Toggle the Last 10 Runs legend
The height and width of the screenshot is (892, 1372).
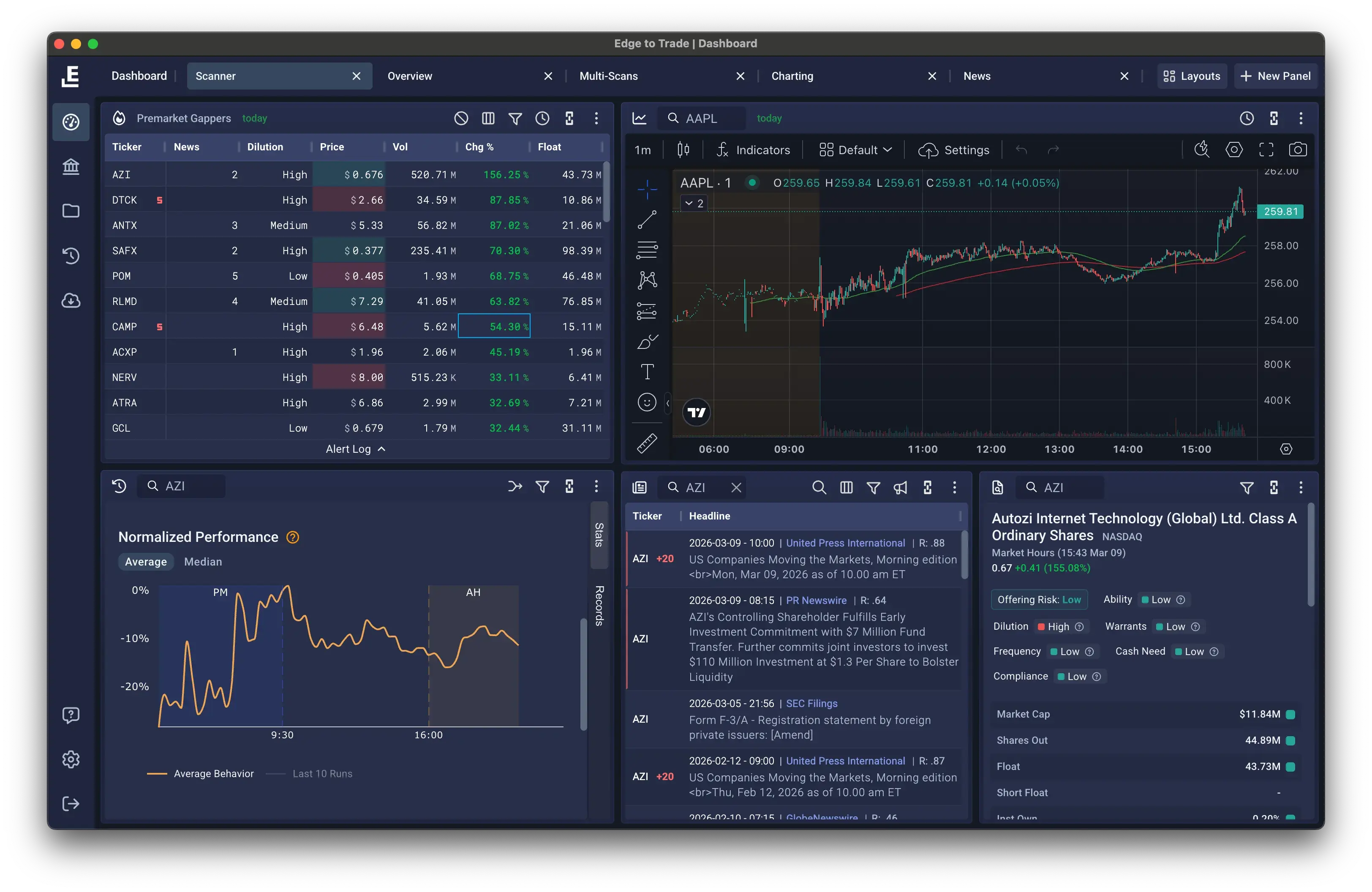click(x=322, y=773)
